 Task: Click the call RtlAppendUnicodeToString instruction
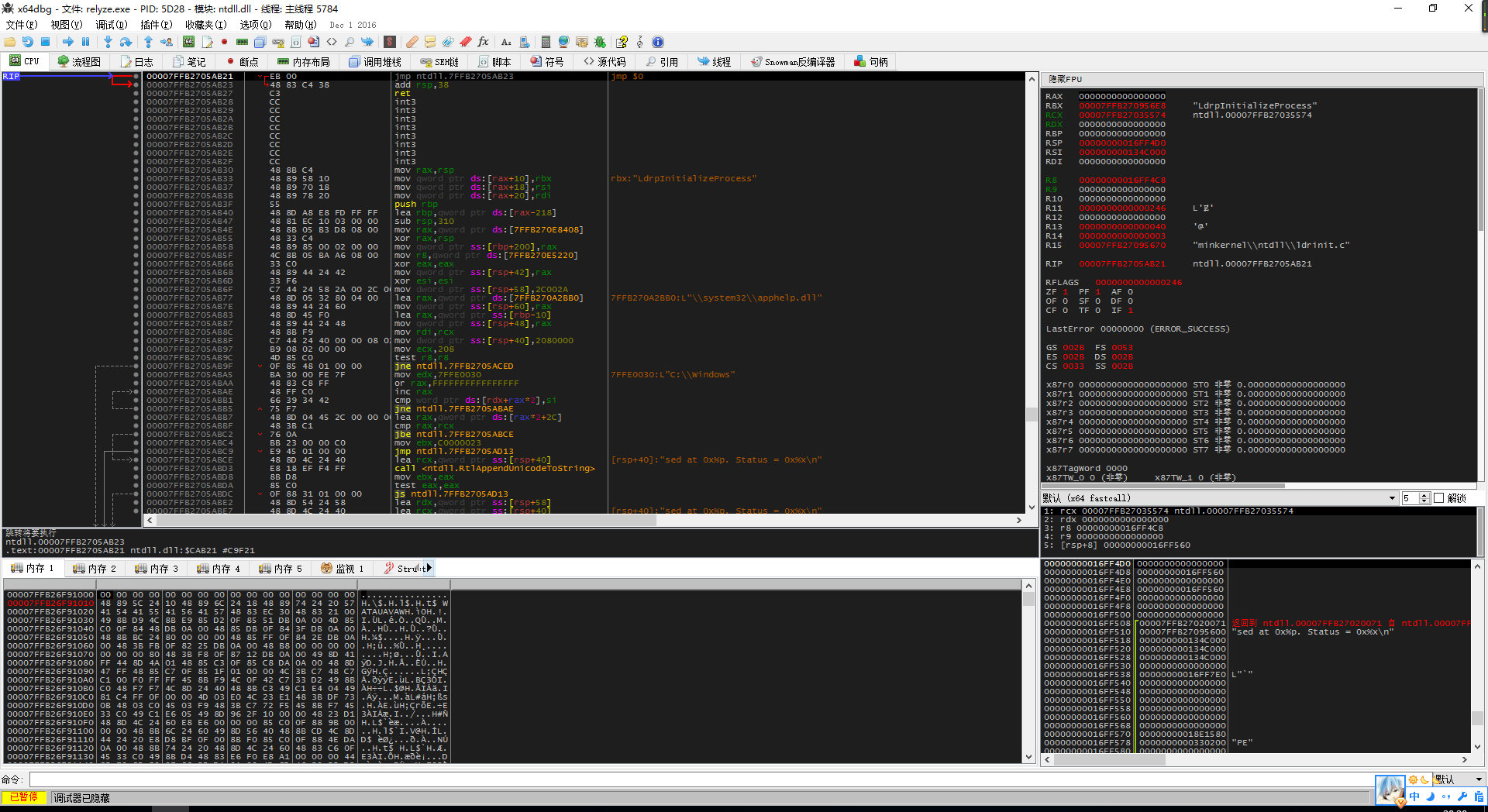tap(494, 468)
